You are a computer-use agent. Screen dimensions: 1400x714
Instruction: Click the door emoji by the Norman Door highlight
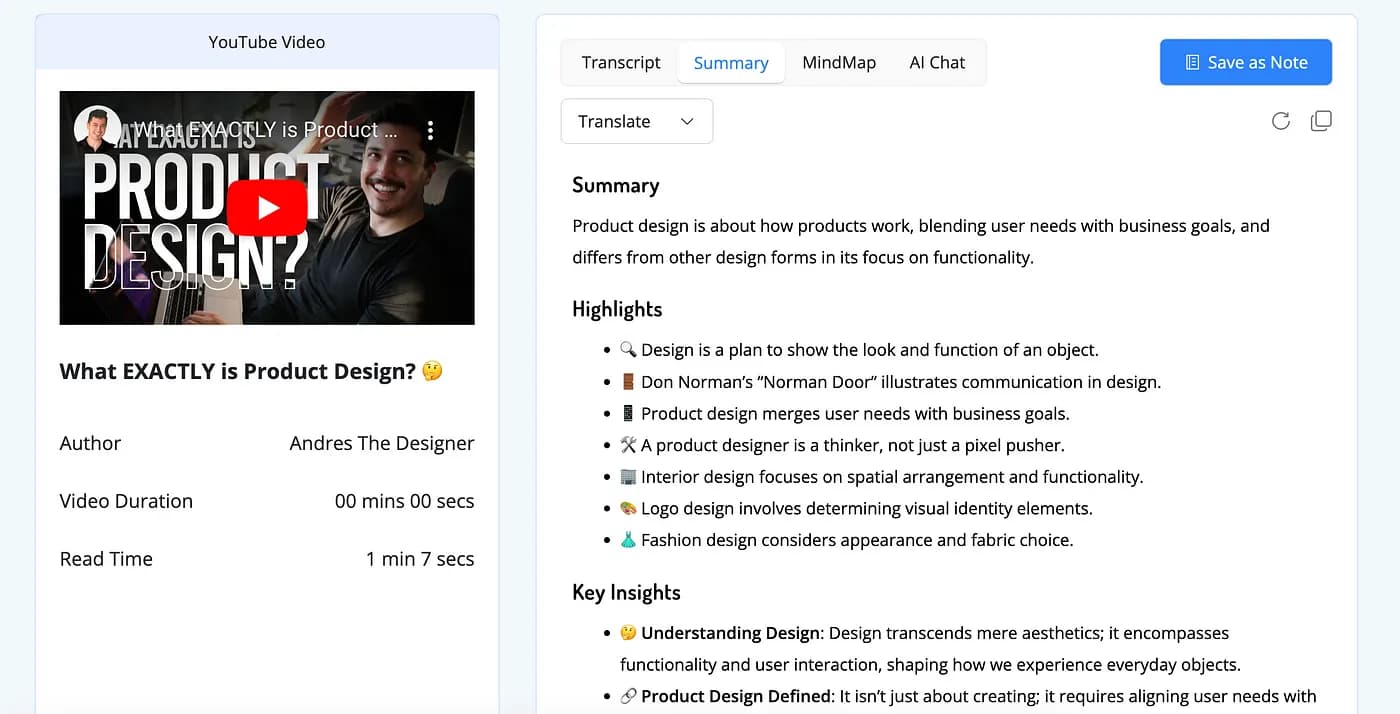[x=628, y=382]
